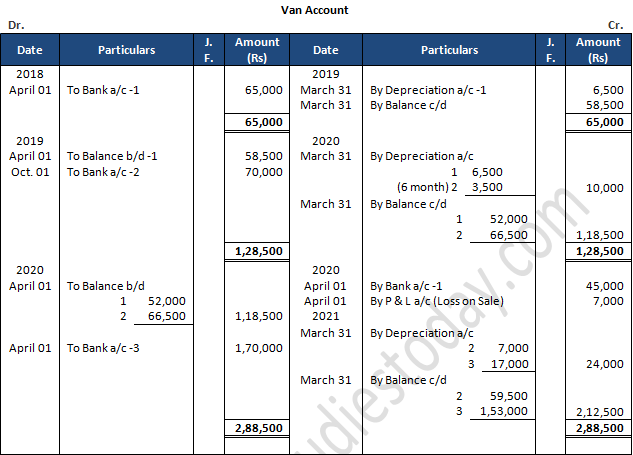633x455 pixels.
Task: Click the 'Dr.' label
Action: pyautogui.click(x=16, y=25)
